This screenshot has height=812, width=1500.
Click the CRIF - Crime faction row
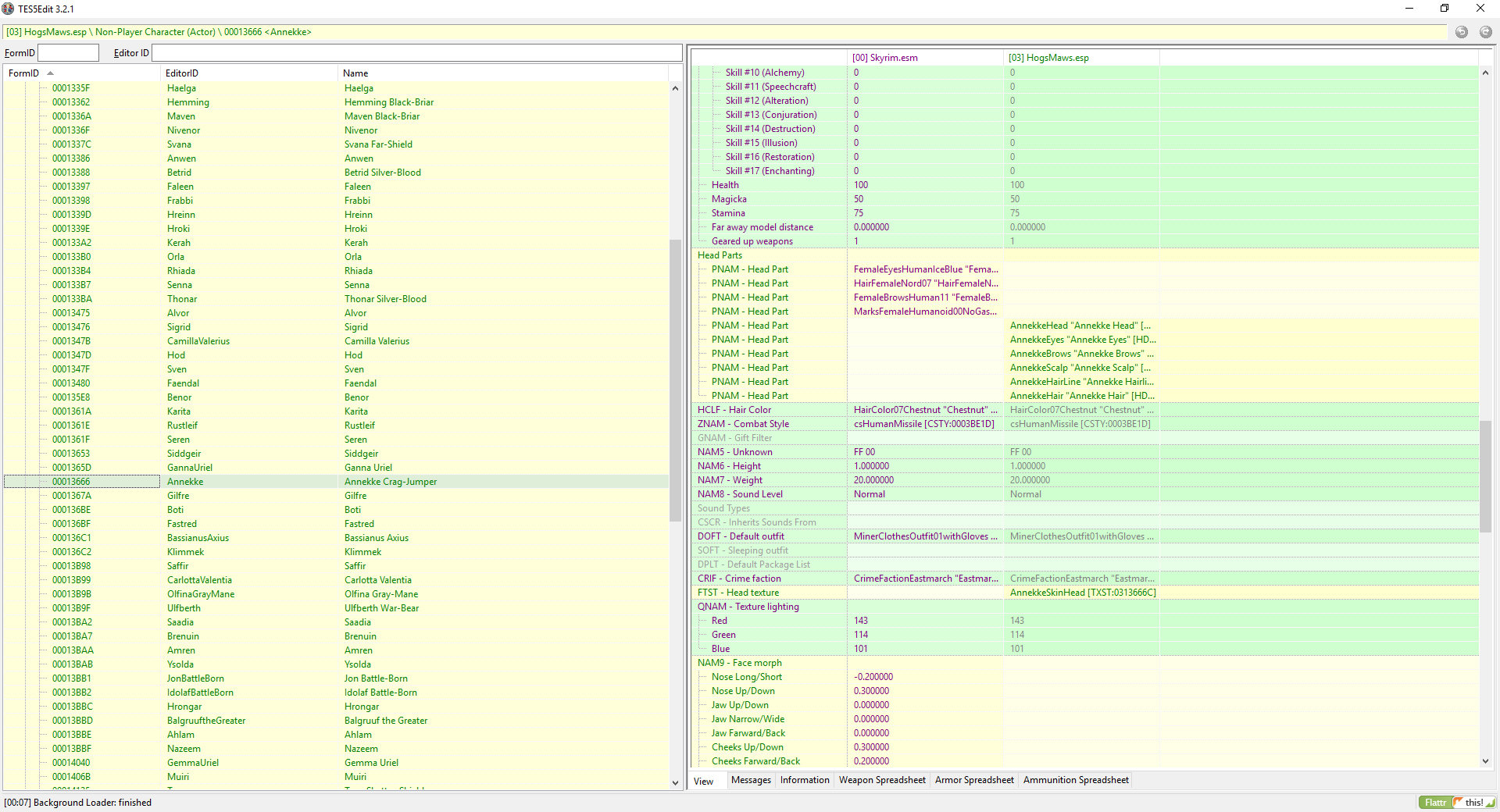(1085, 579)
